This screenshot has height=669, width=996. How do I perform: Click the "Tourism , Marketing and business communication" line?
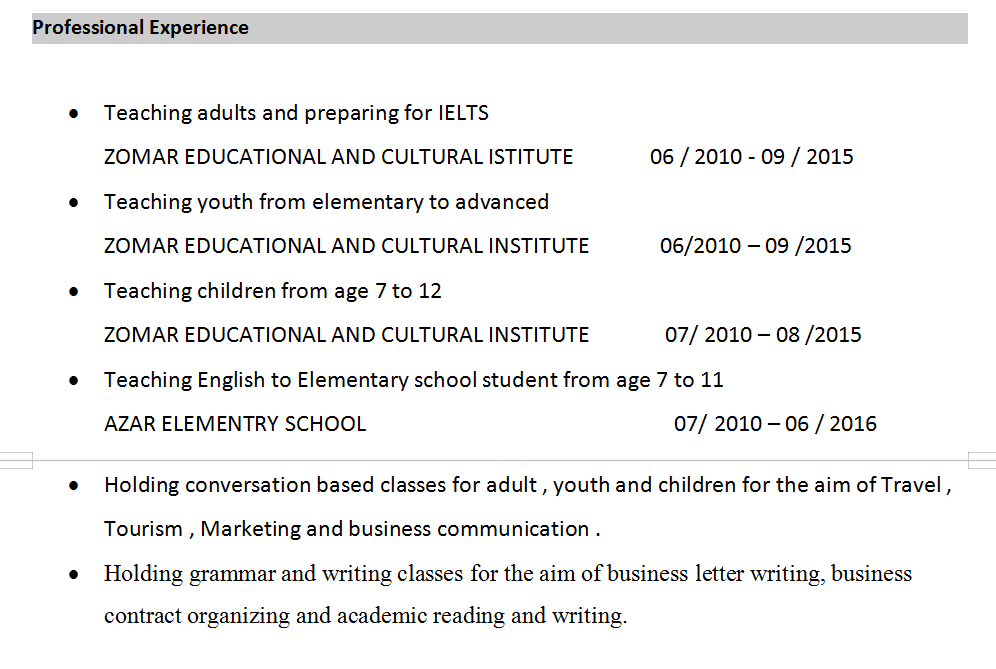pyautogui.click(x=352, y=529)
